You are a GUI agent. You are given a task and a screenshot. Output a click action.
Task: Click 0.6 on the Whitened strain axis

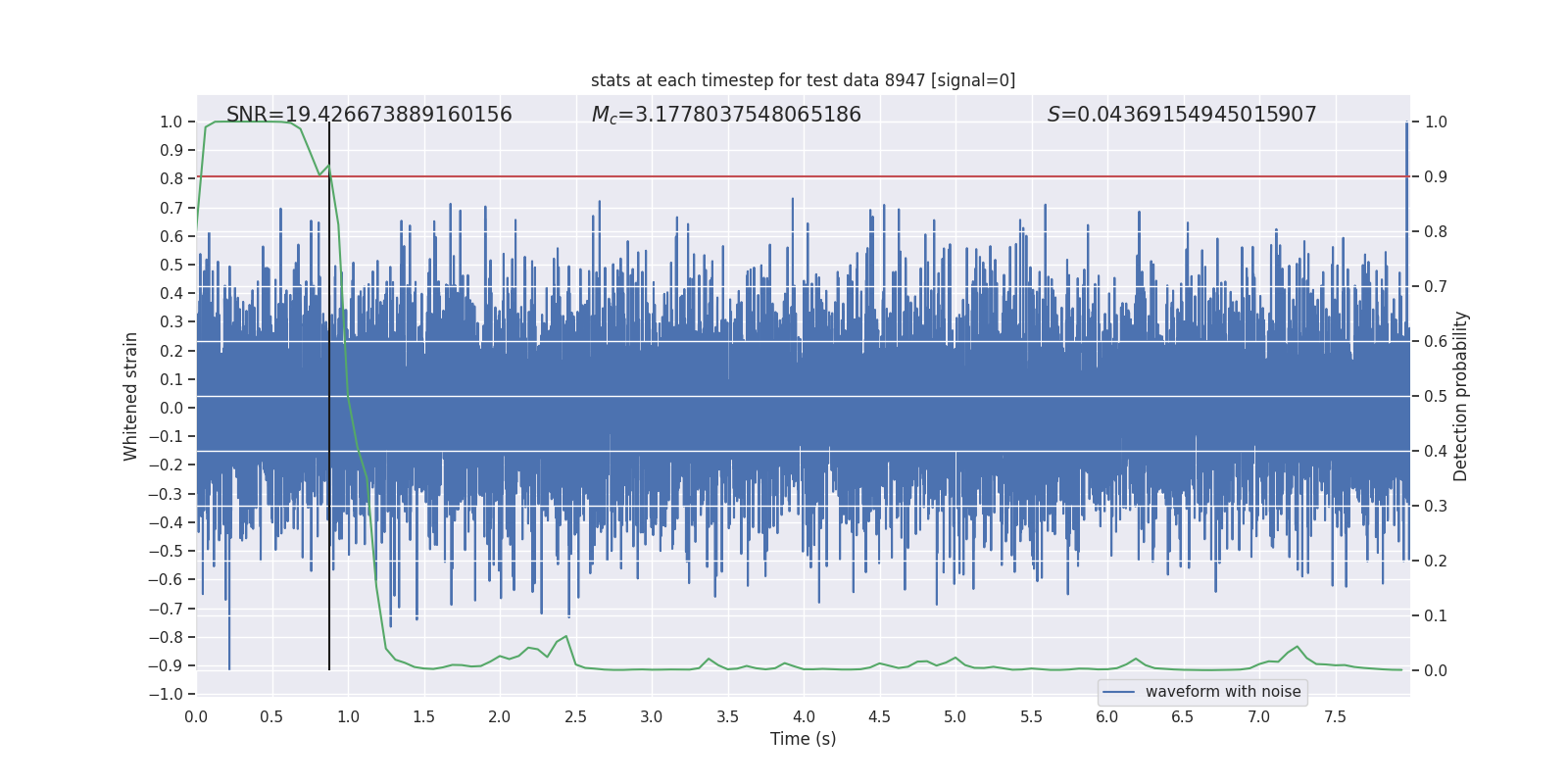pyautogui.click(x=171, y=236)
